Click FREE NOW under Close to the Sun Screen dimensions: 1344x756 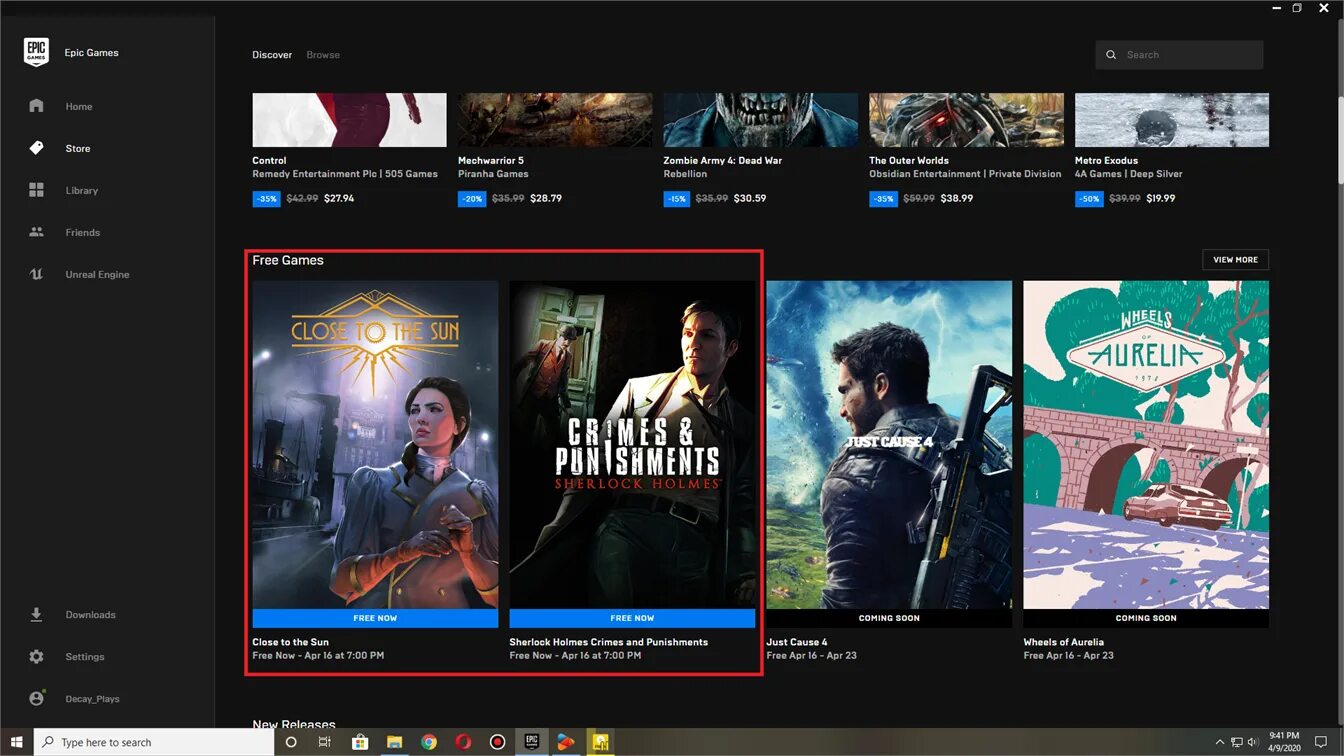(x=375, y=618)
